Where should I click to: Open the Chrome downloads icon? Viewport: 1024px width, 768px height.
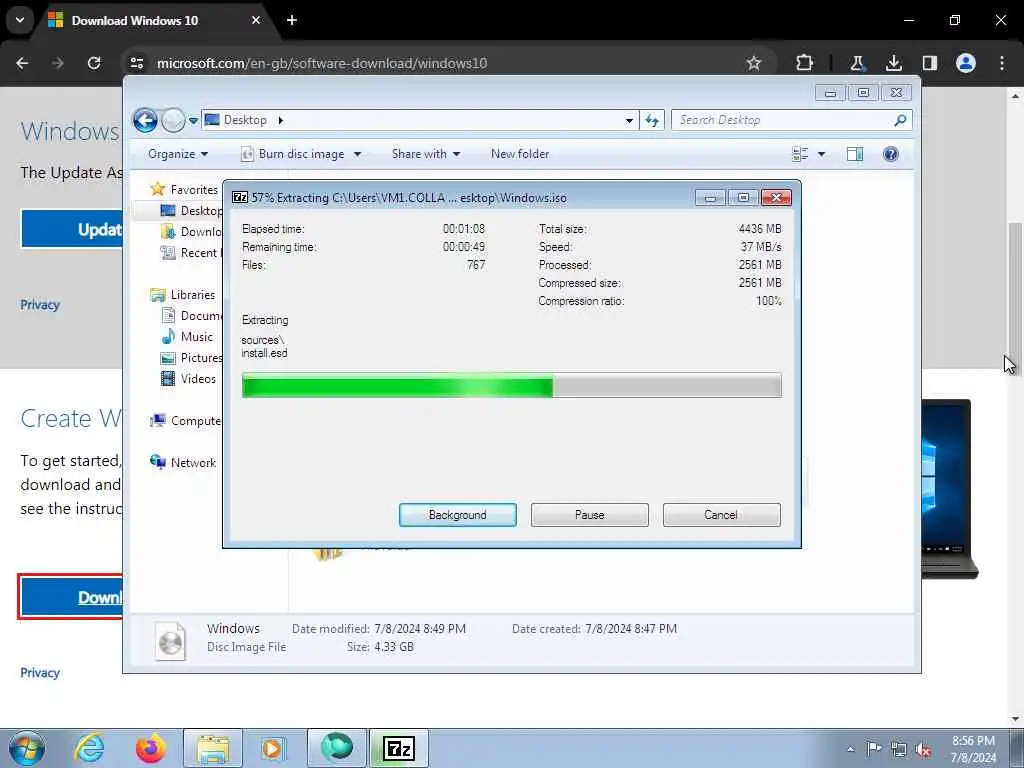point(893,63)
